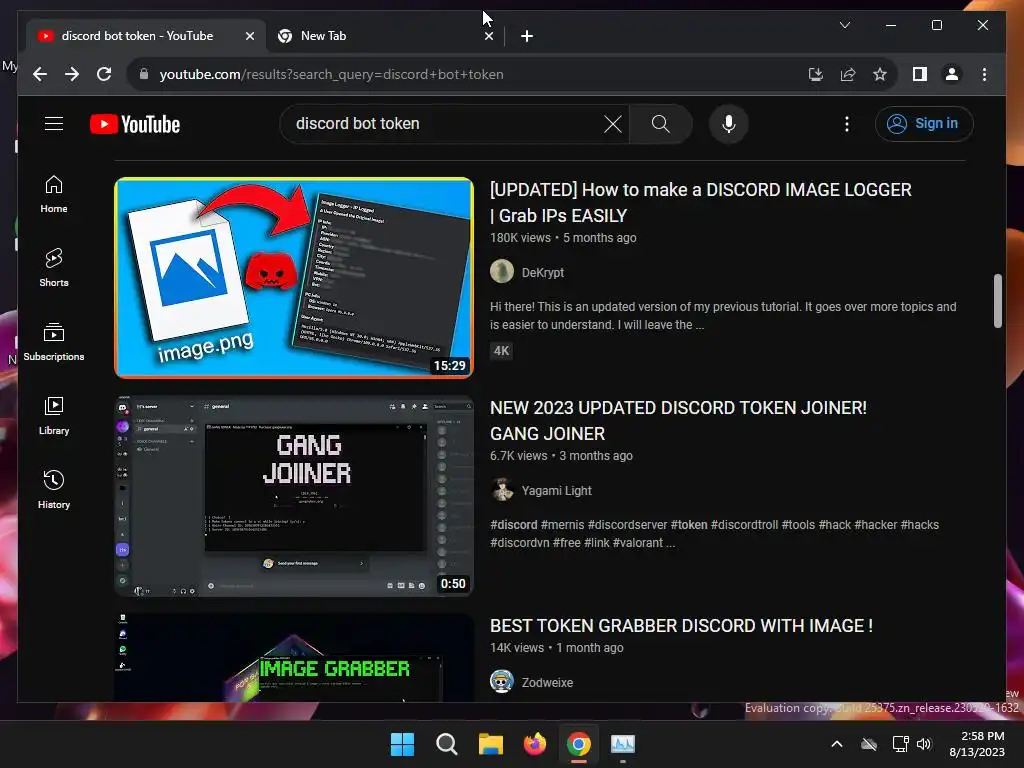The image size is (1024, 768).
Task: Open DISCORD TOKEN JOINER video title
Action: click(x=678, y=421)
